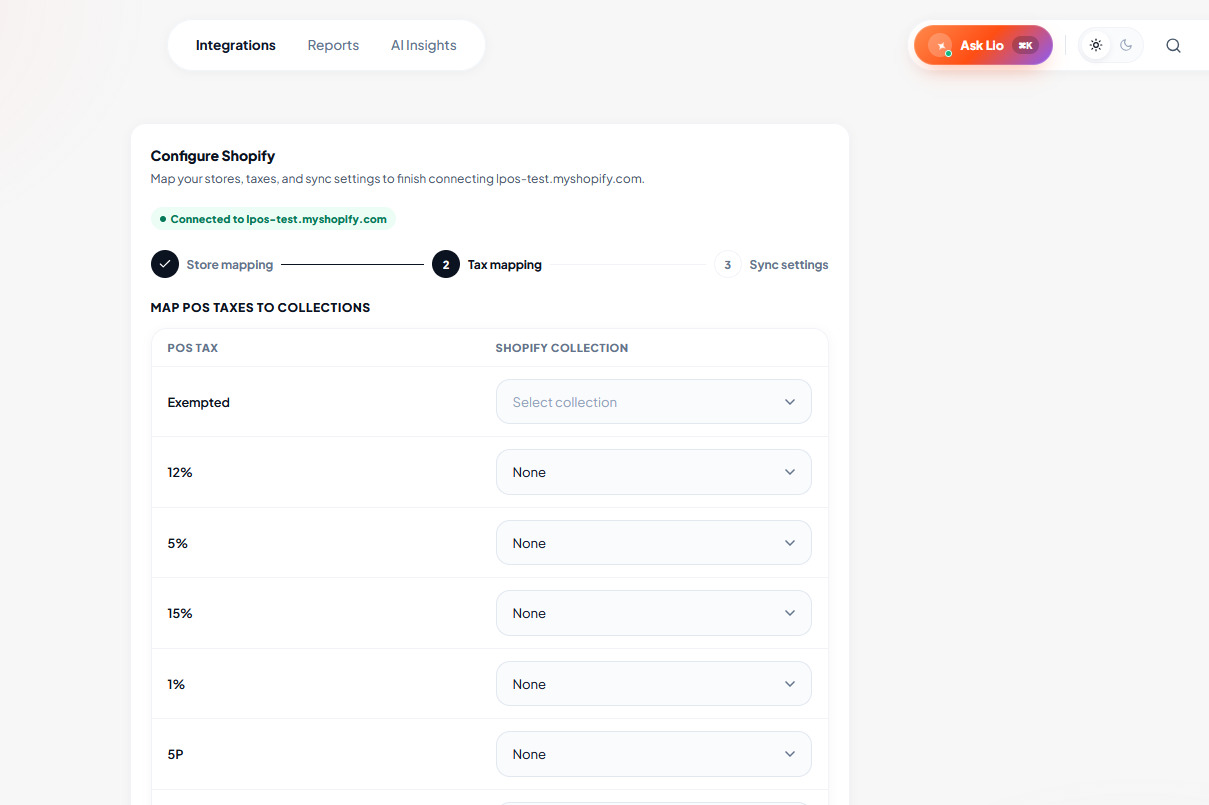Open collection dropdown for 12% tax
Image resolution: width=1209 pixels, height=805 pixels.
(x=654, y=472)
